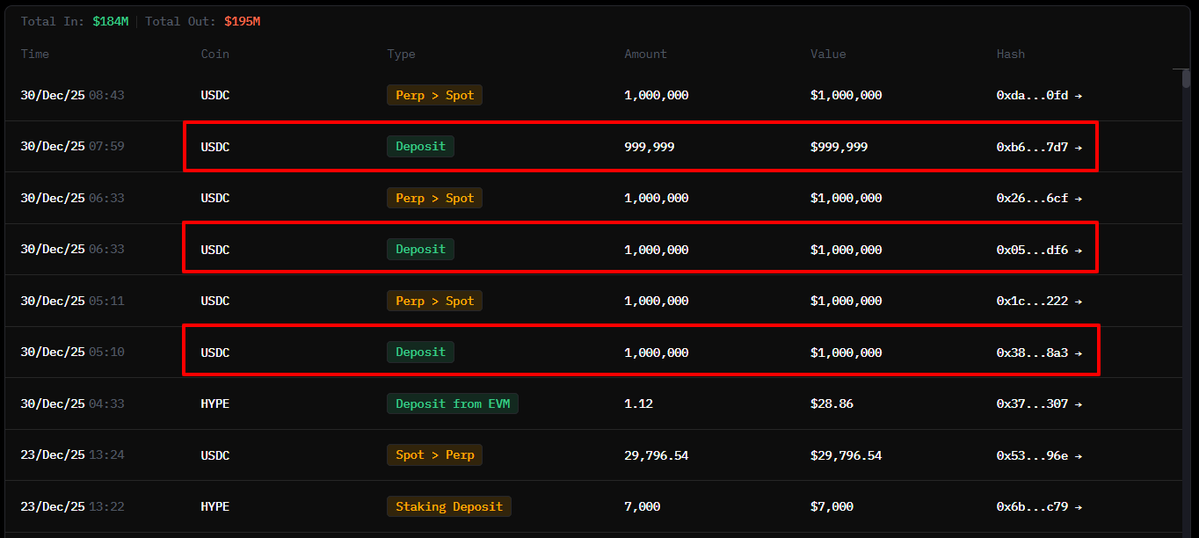Open transaction hash 0x26...6cf link
This screenshot has width=1199, height=538.
(x=1038, y=198)
